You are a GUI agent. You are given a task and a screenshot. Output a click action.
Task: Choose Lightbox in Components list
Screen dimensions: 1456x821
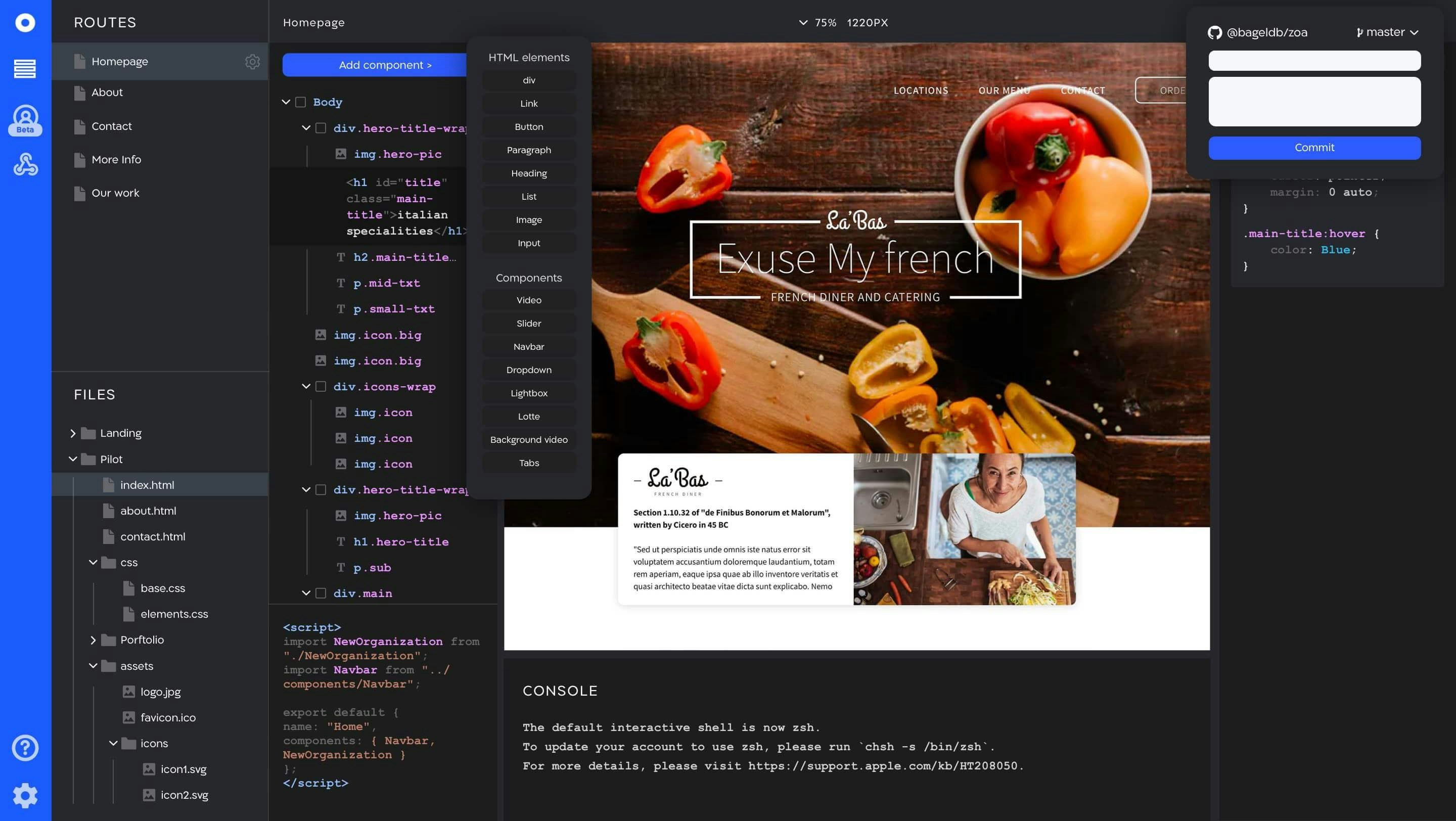click(x=528, y=393)
